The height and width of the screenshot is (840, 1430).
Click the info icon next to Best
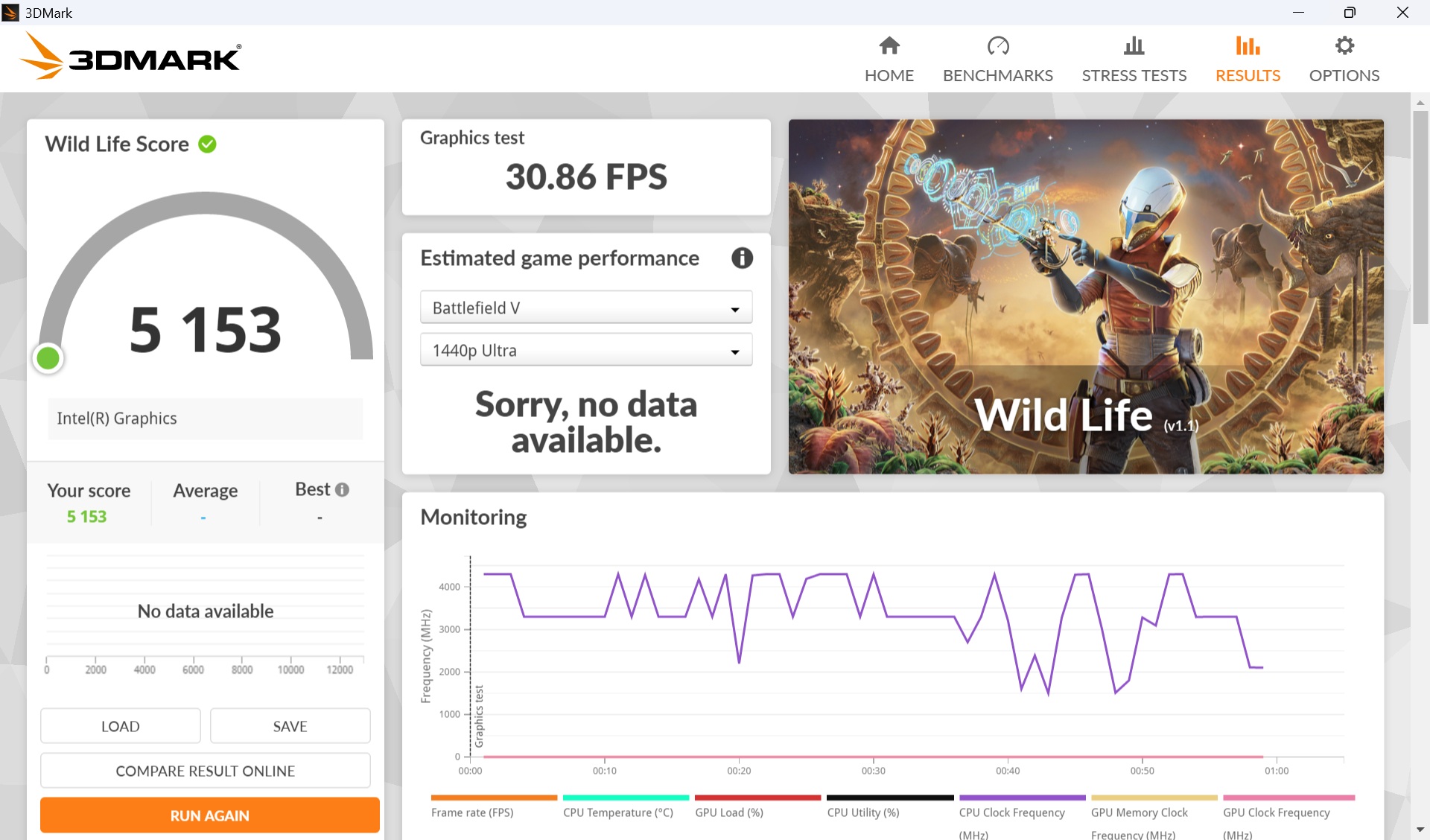pyautogui.click(x=342, y=490)
